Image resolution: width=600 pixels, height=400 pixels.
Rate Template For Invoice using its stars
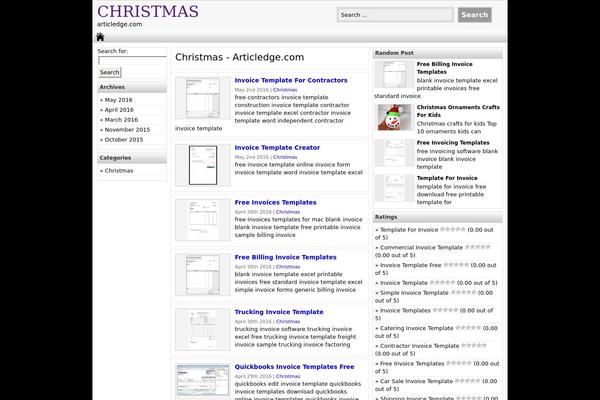[453, 230]
